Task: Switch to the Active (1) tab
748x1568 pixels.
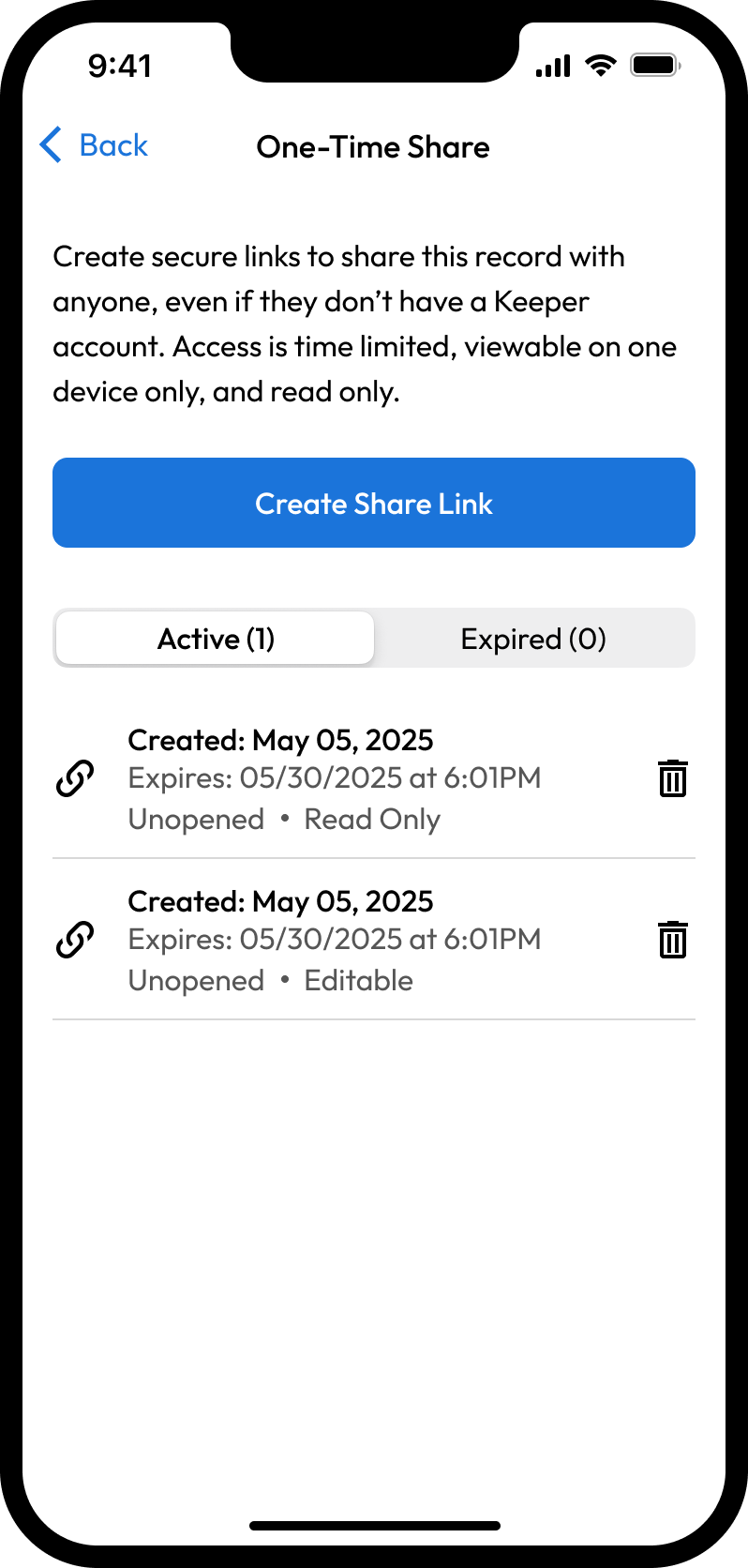Action: [216, 639]
